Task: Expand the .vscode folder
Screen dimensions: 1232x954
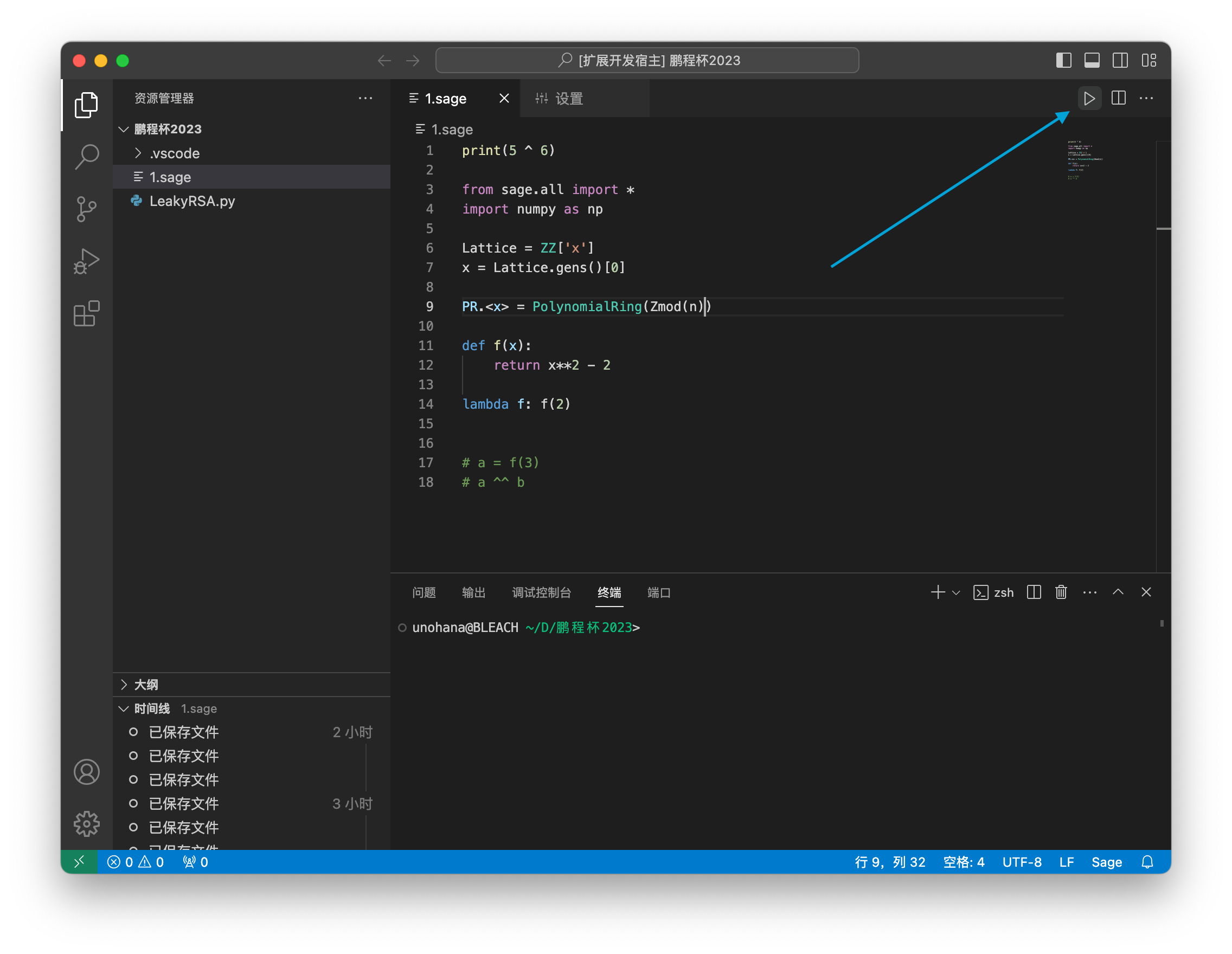Action: click(174, 153)
